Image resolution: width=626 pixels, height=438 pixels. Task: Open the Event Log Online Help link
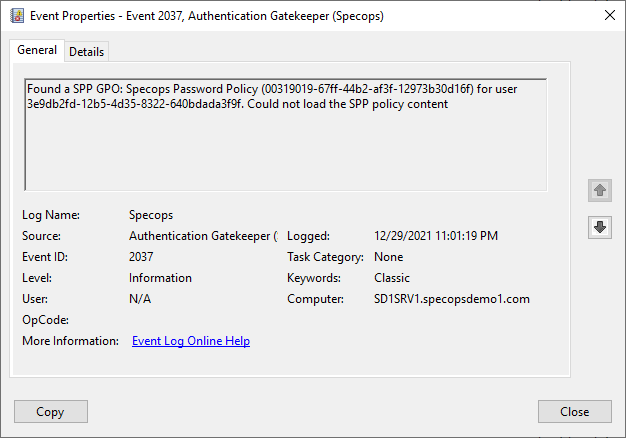tap(191, 341)
